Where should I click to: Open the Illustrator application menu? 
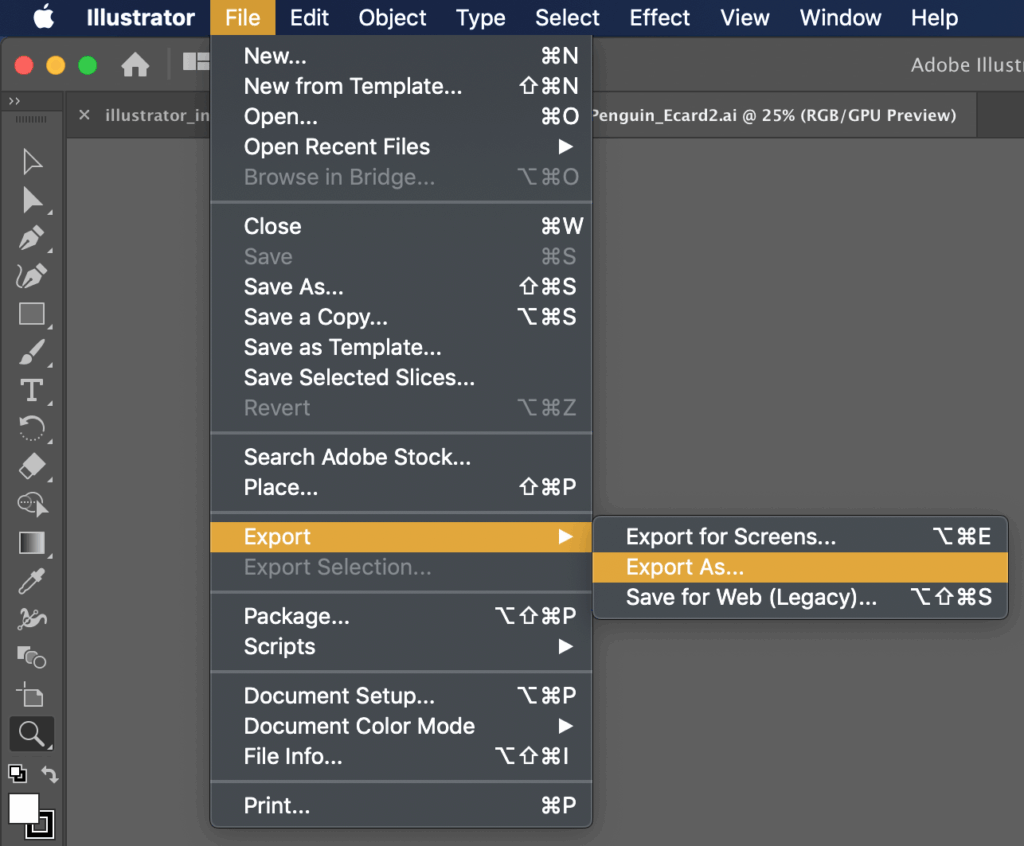(140, 18)
